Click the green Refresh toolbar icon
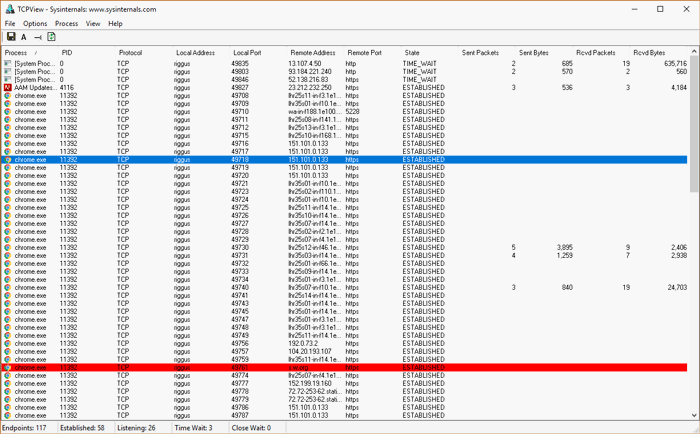This screenshot has height=434, width=700. point(51,37)
